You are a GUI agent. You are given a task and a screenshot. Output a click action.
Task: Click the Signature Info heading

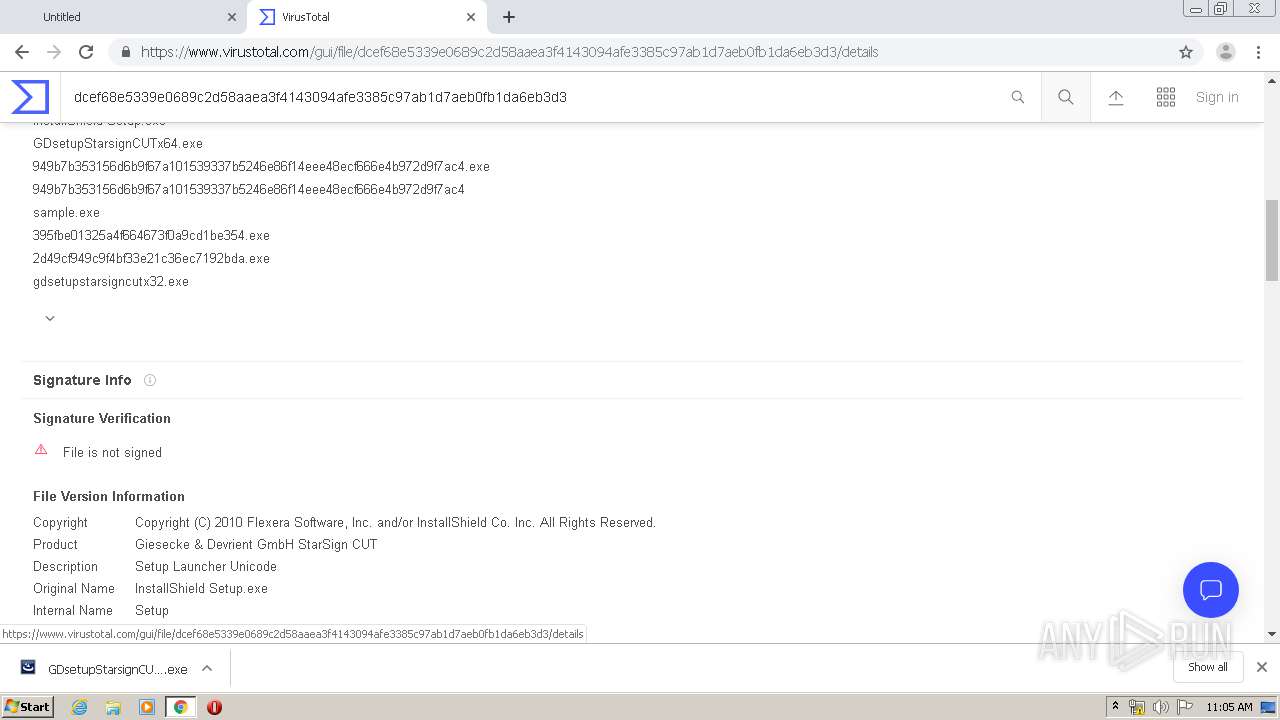point(82,380)
